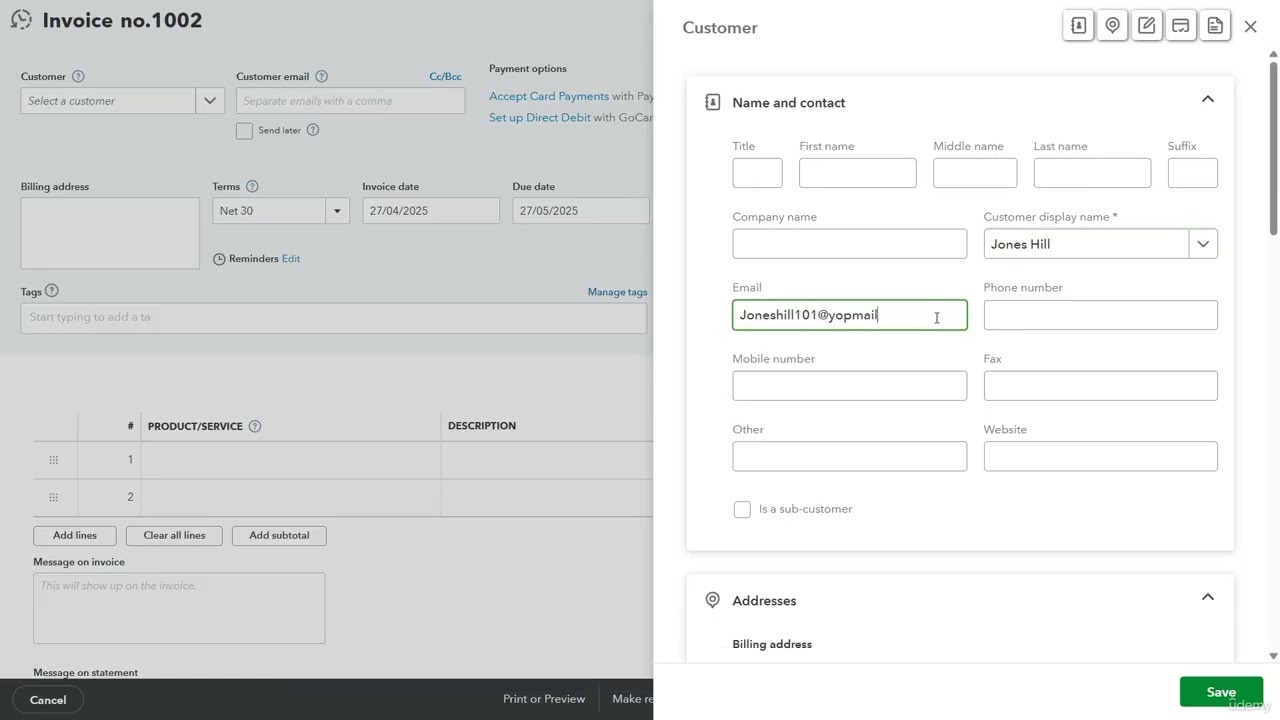Image resolution: width=1280 pixels, height=720 pixels.
Task: Focus the First name field
Action: 857,173
